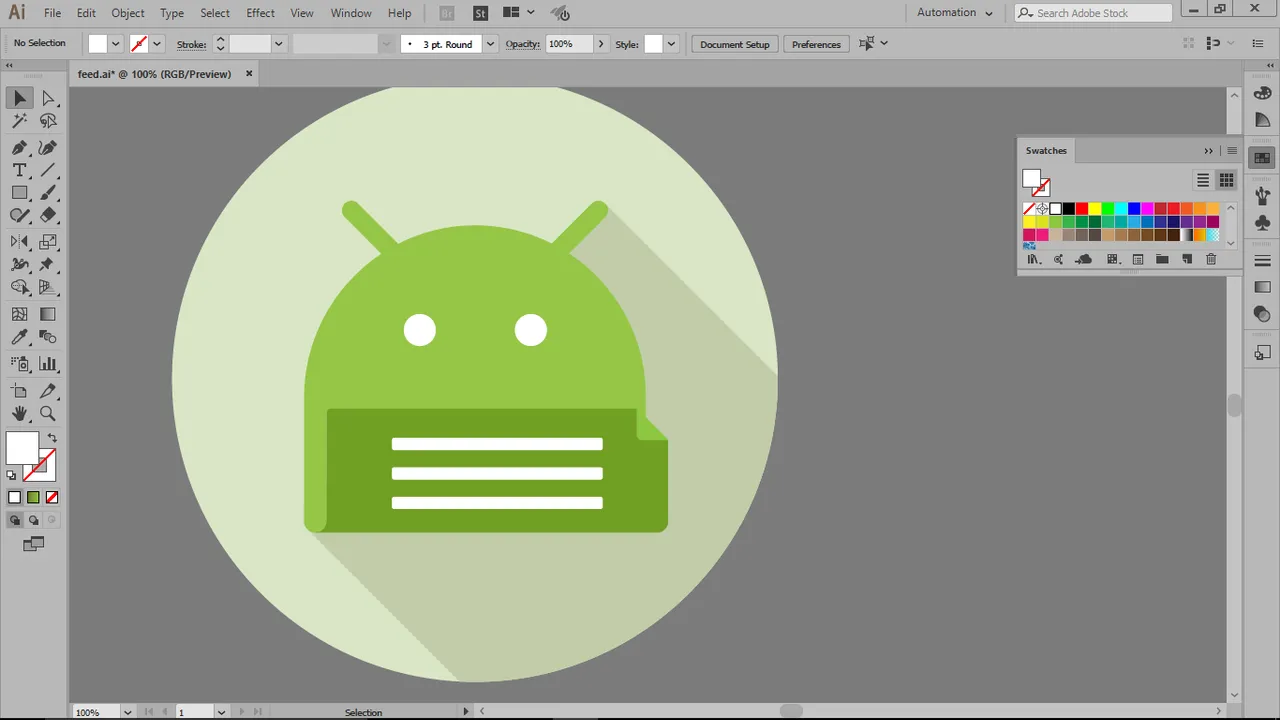Select the Eyedropper tool

[20, 338]
